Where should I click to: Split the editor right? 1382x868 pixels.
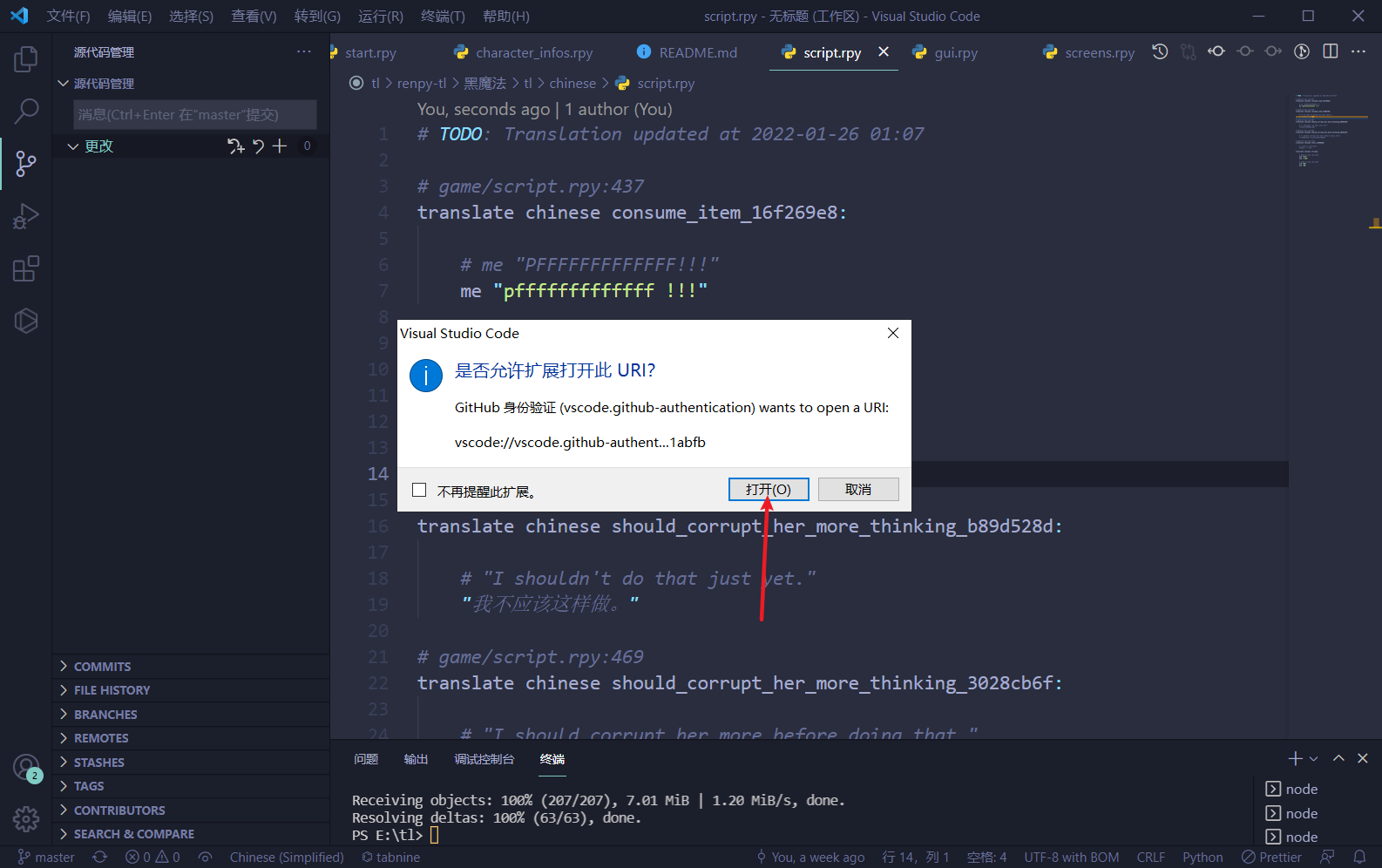coord(1331,51)
